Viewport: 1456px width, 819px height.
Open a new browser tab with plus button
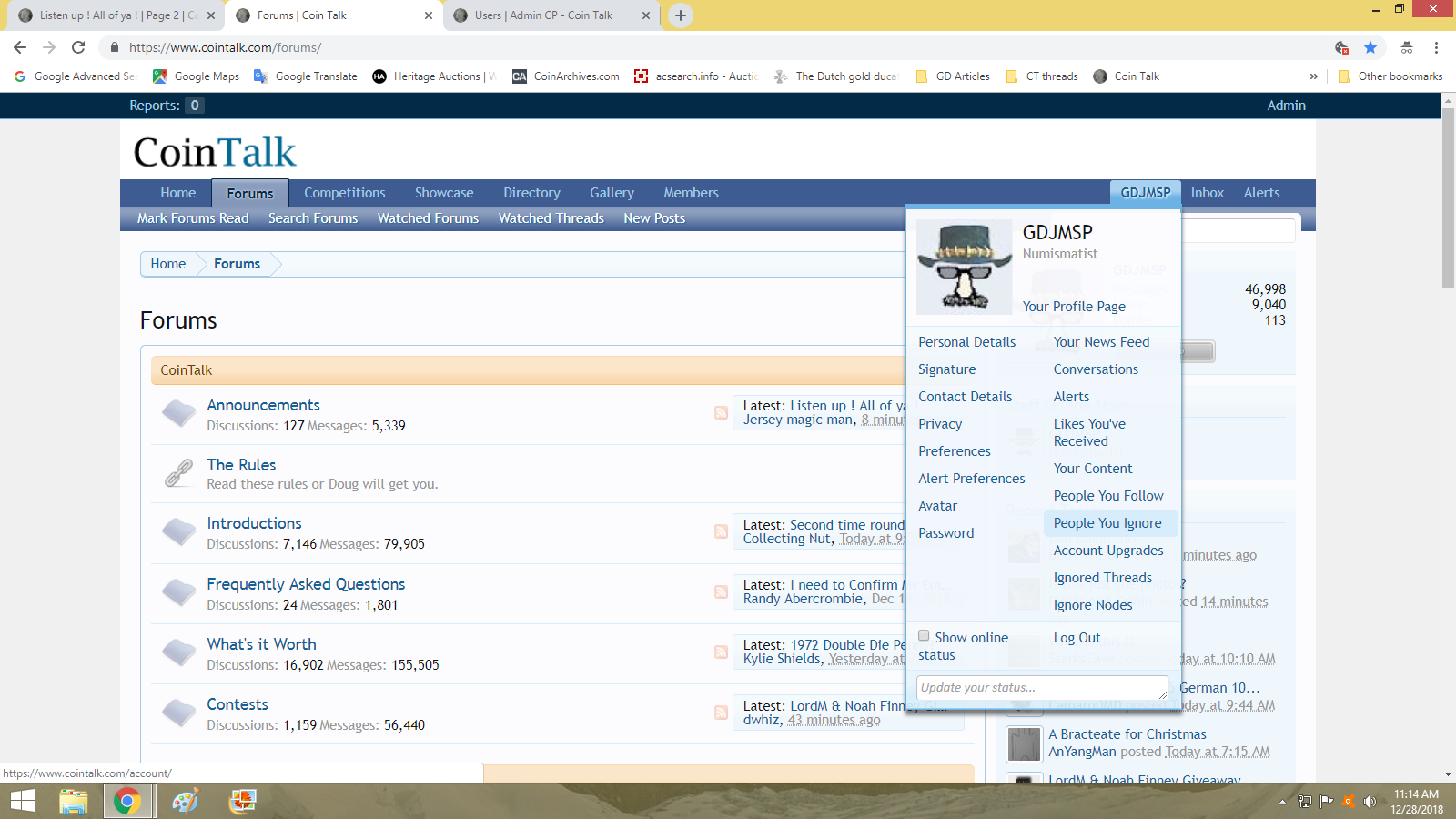[x=680, y=15]
